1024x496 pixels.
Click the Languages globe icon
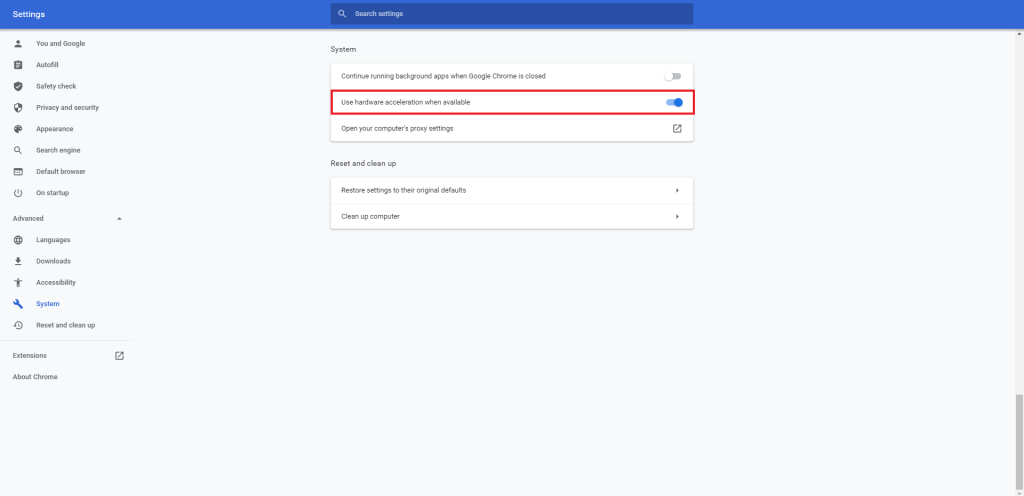tap(18, 240)
